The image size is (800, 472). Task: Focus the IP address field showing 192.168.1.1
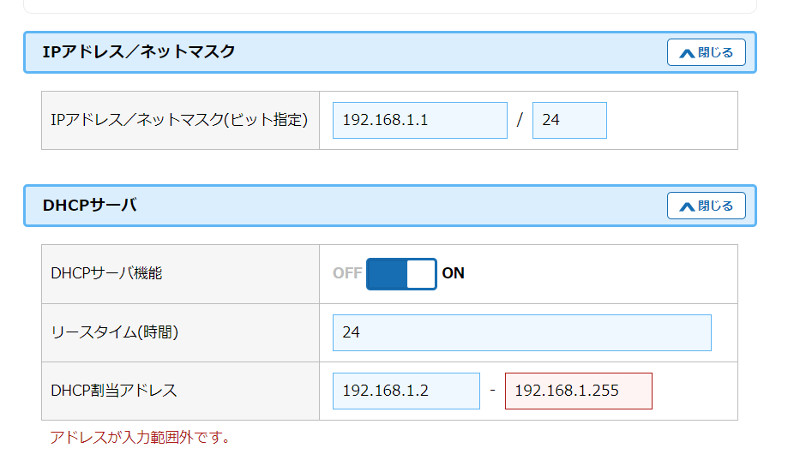coord(420,120)
